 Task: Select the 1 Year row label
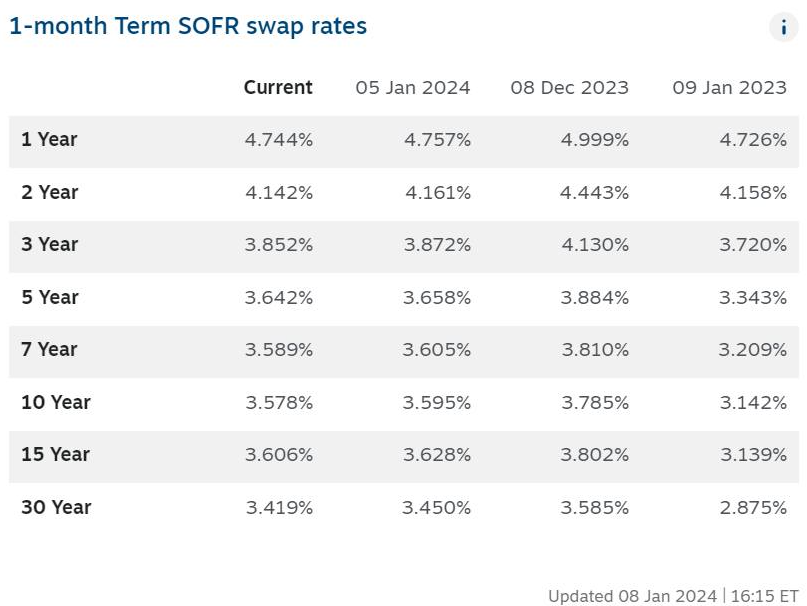tap(49, 140)
